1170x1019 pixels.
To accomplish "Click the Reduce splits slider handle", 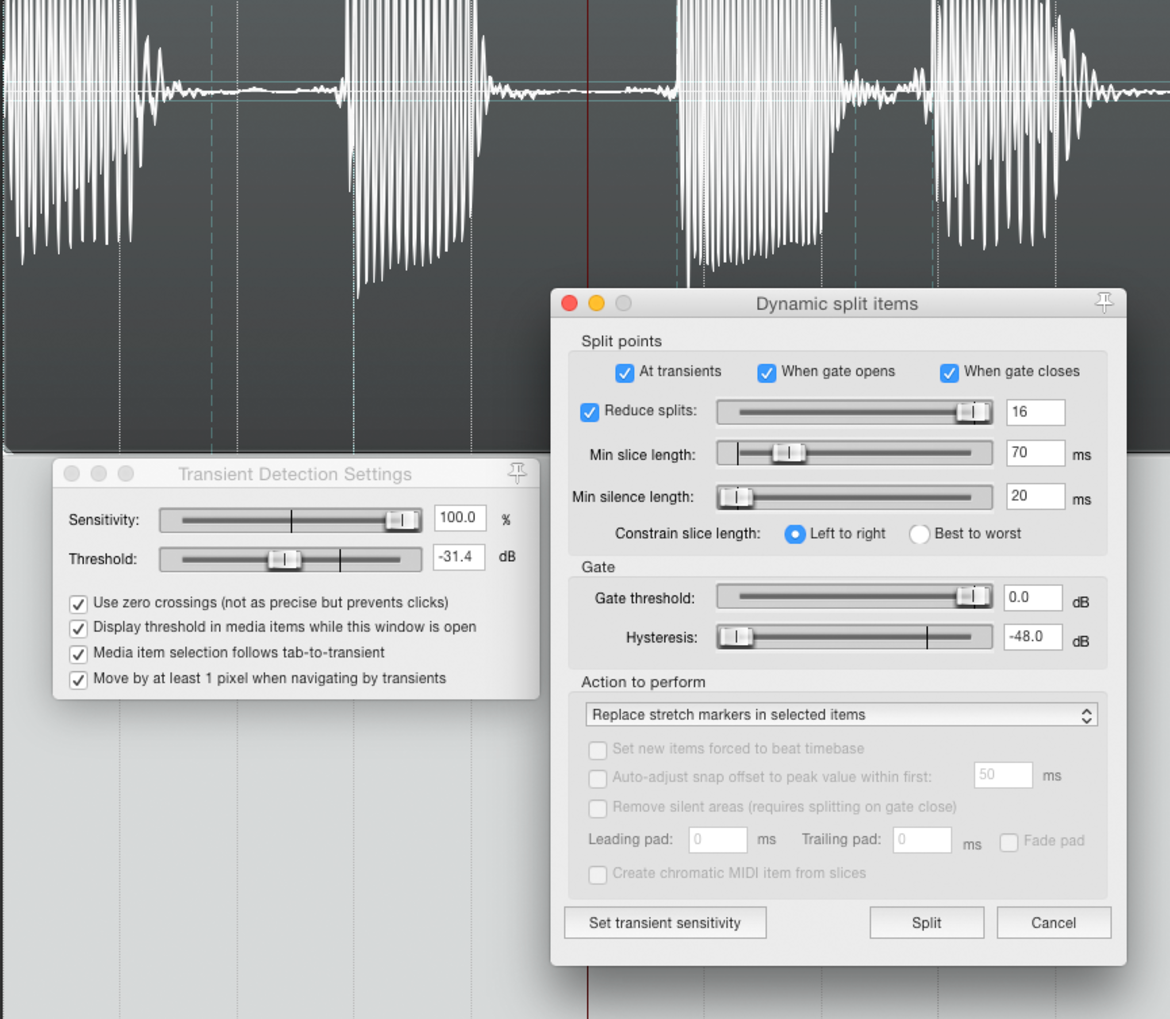I will tap(974, 412).
